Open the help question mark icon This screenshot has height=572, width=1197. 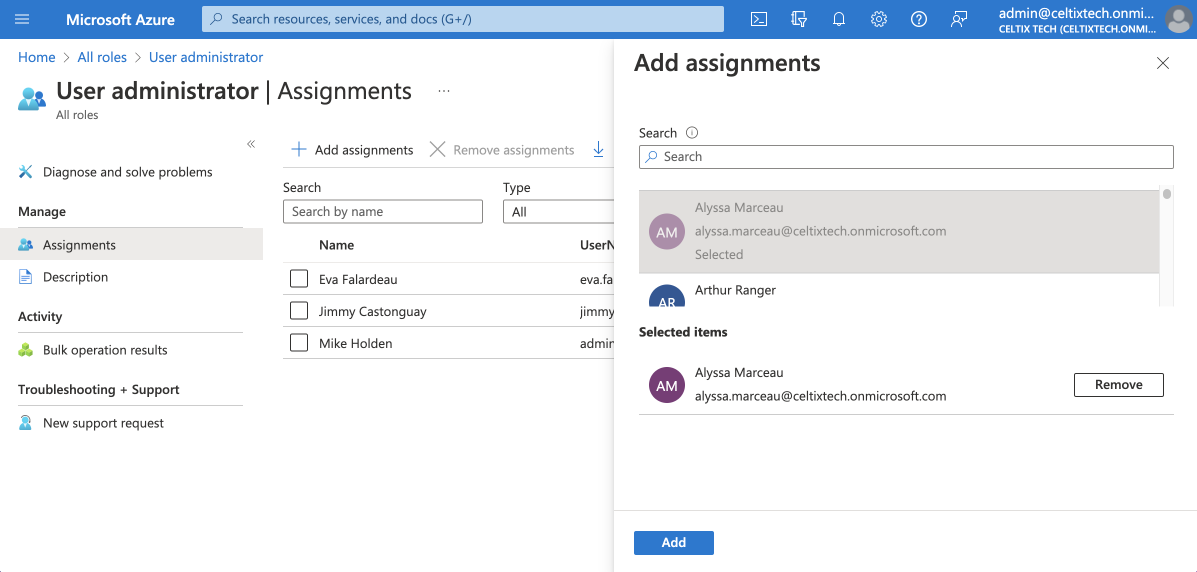pyautogui.click(x=919, y=19)
